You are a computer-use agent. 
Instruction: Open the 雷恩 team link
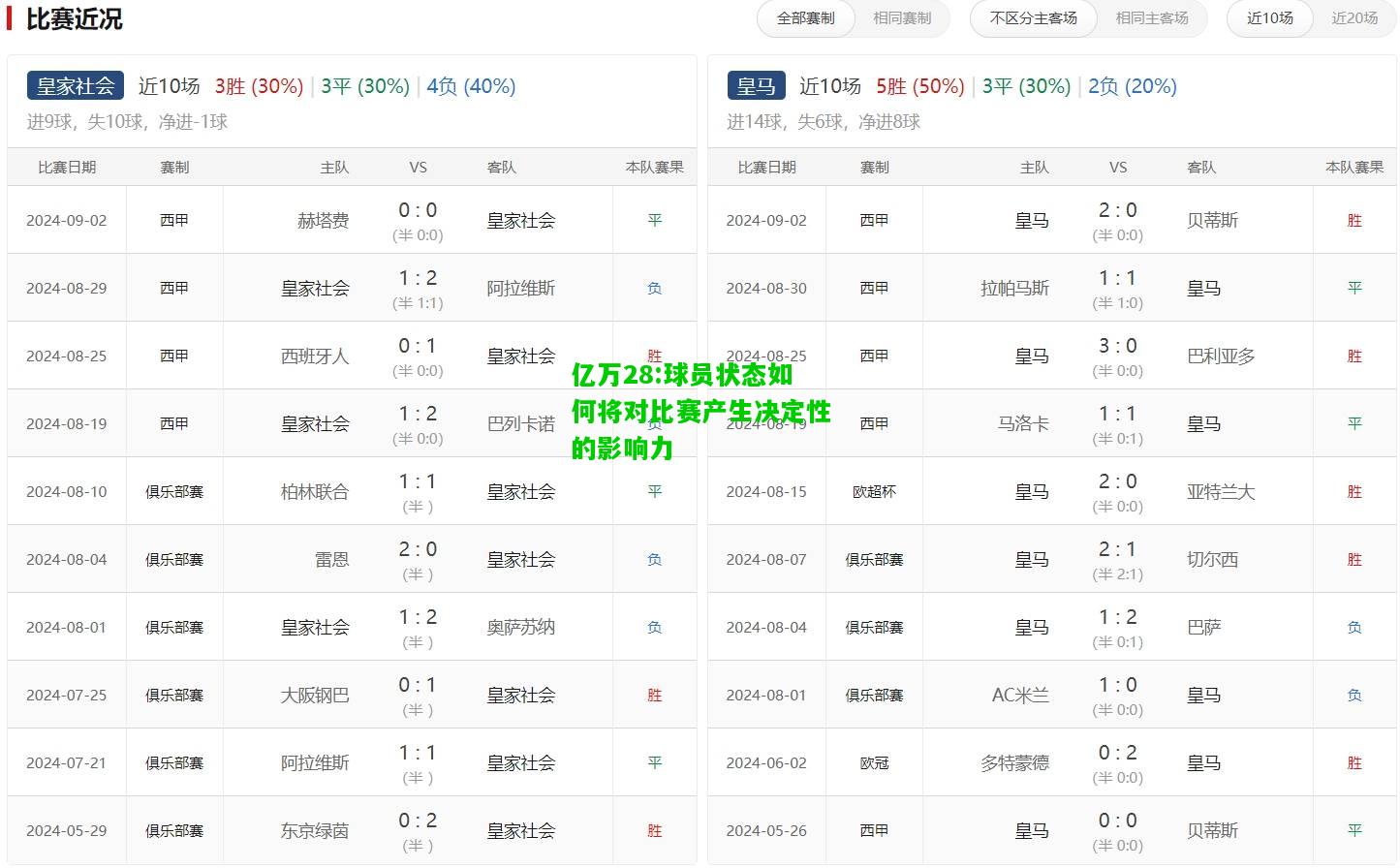coord(331,560)
